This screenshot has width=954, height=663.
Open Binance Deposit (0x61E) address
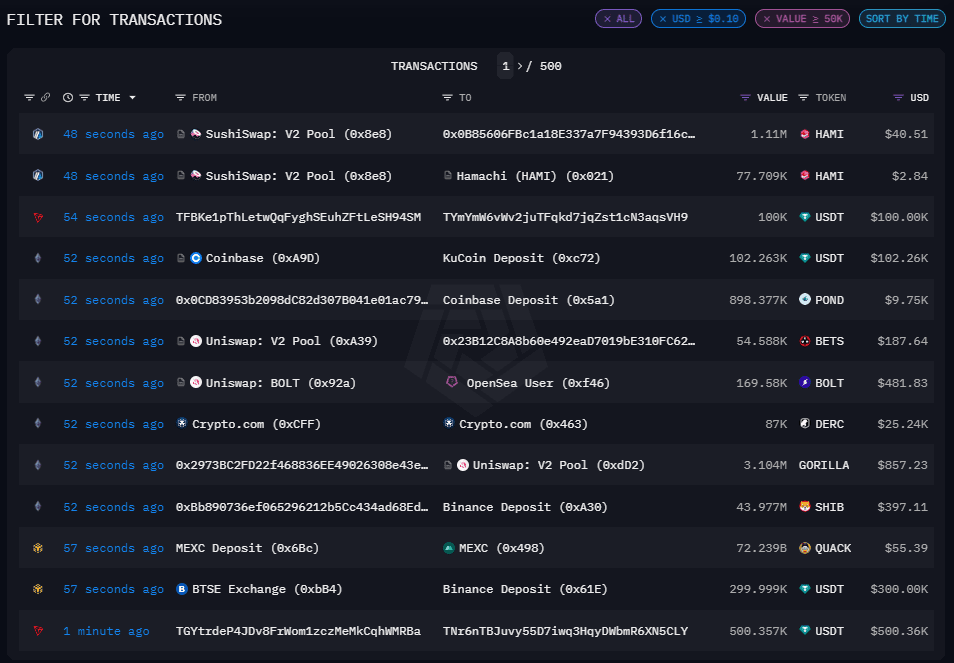click(x=525, y=589)
